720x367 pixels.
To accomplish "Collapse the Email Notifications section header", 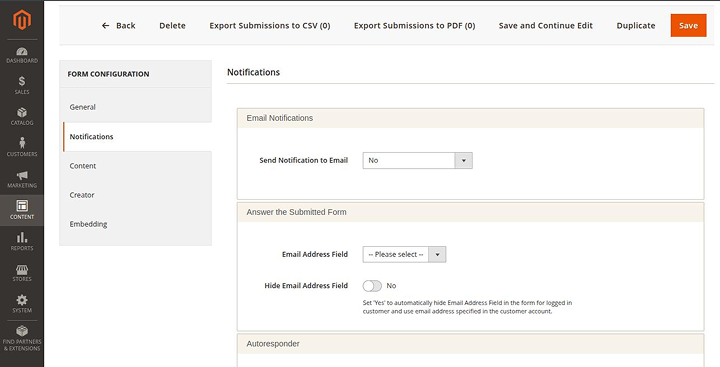I will [x=471, y=118].
